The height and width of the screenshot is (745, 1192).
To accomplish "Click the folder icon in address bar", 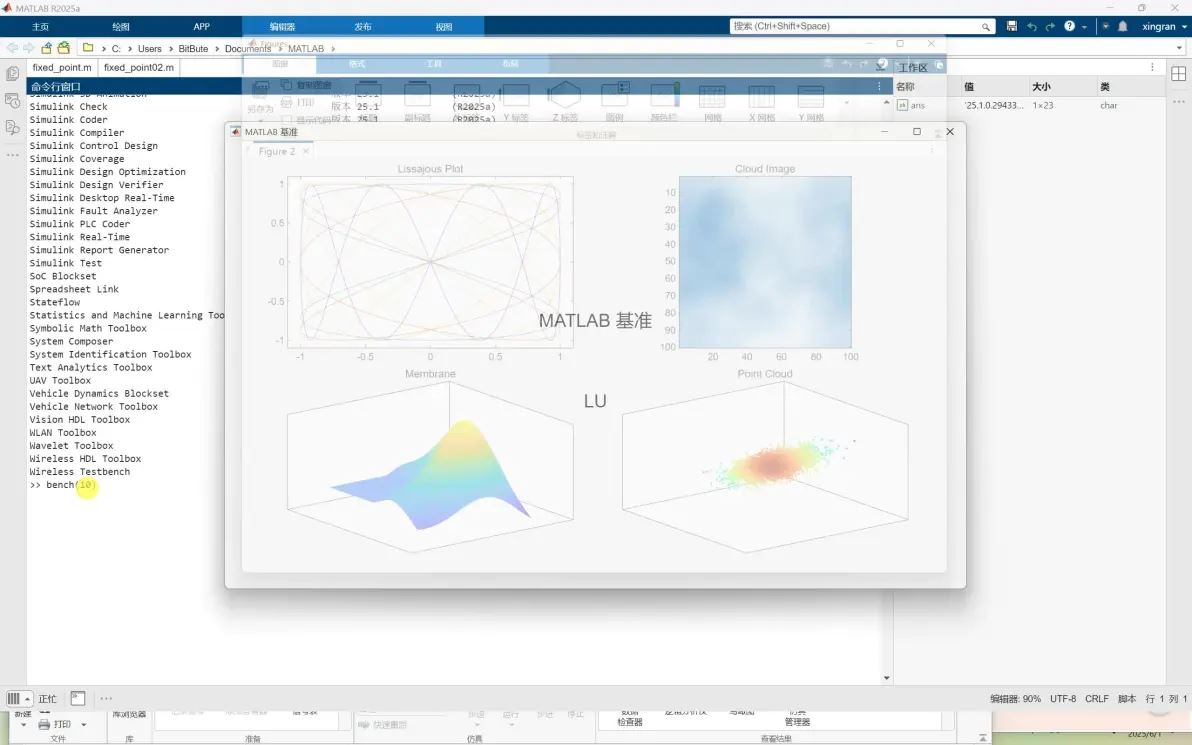I will pyautogui.click(x=88, y=48).
